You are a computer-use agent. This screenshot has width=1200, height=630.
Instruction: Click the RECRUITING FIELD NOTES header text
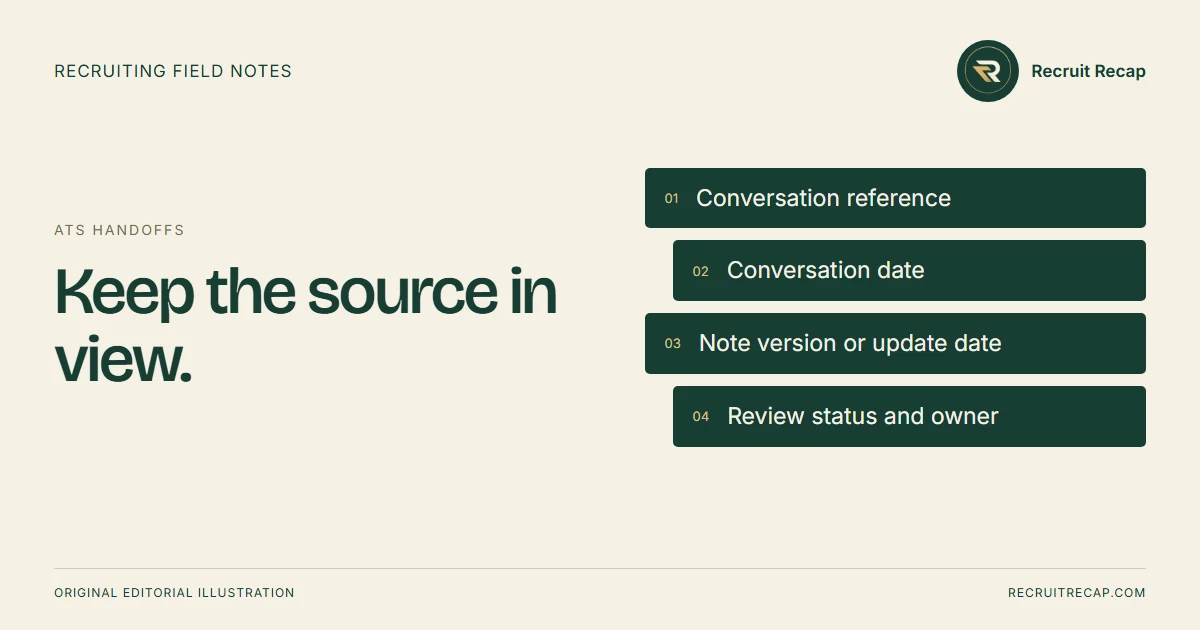pos(173,71)
